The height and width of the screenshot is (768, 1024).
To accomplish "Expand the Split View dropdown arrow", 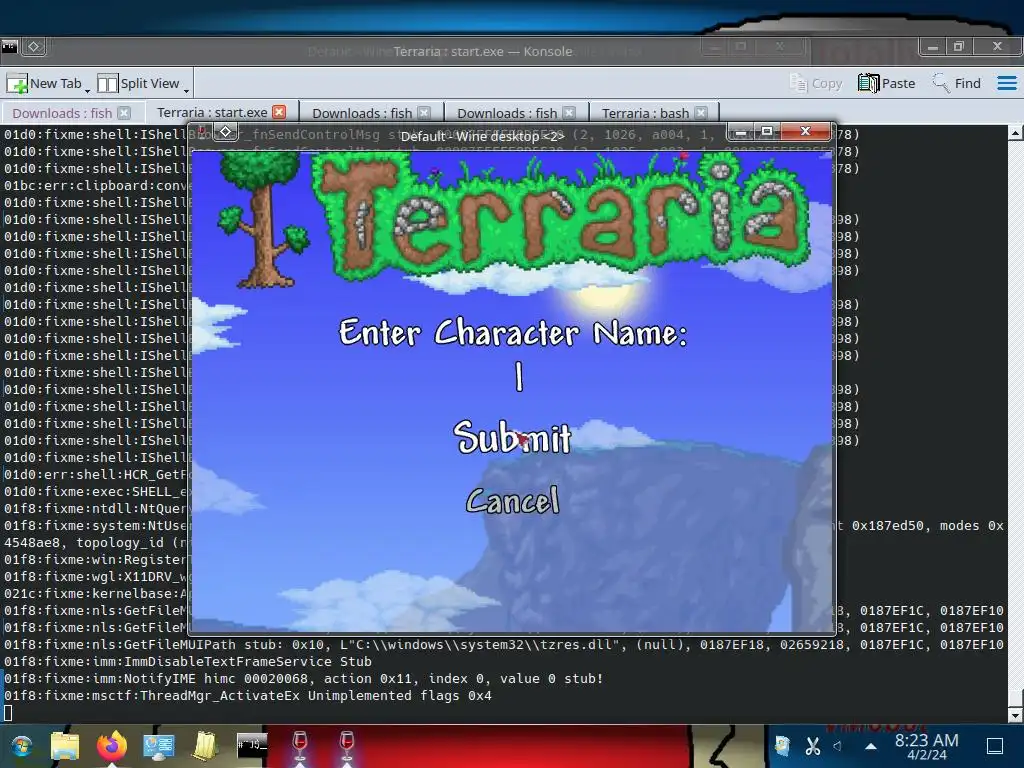I will tap(186, 90).
